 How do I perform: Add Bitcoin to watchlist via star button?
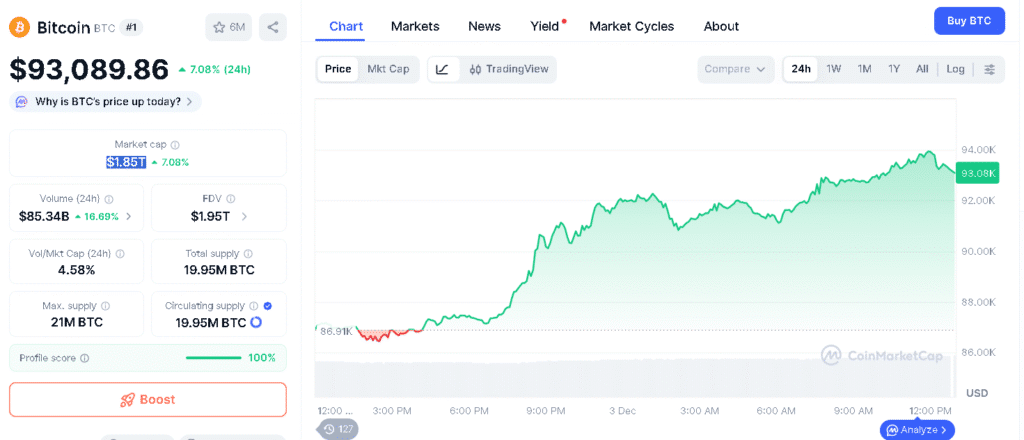(x=229, y=27)
